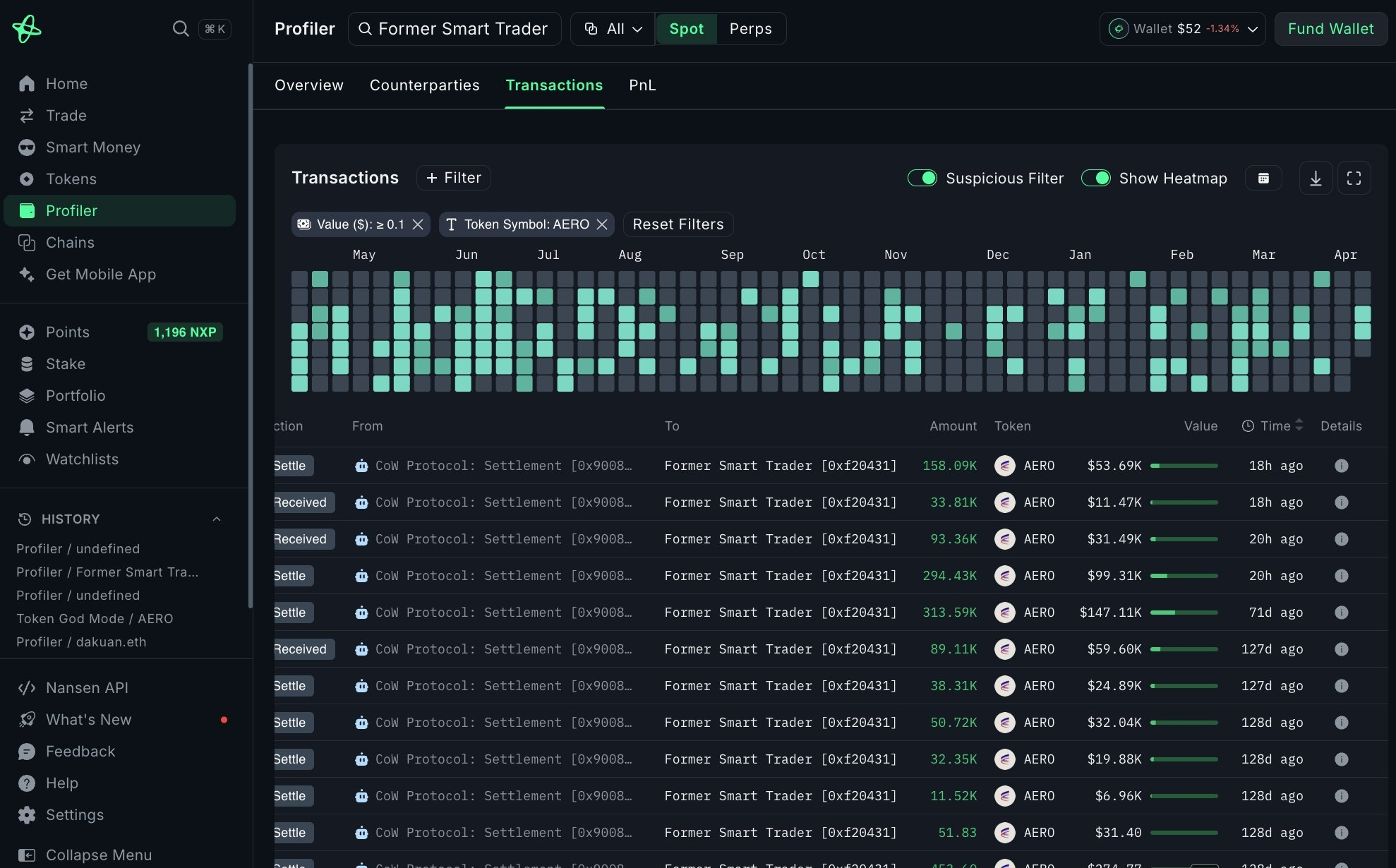Click the 71d ago time cell
Screen dimensions: 1396x868
pos(1276,613)
